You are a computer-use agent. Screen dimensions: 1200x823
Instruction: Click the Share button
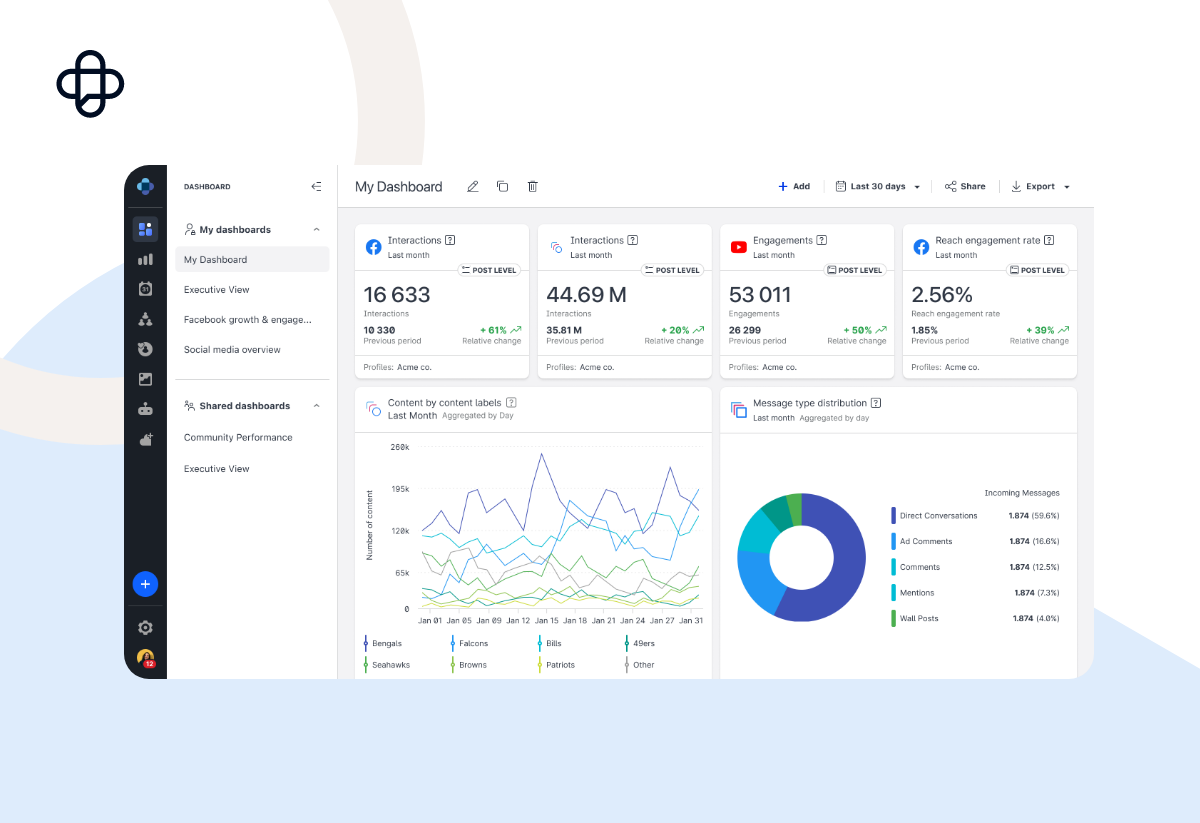click(x=965, y=187)
